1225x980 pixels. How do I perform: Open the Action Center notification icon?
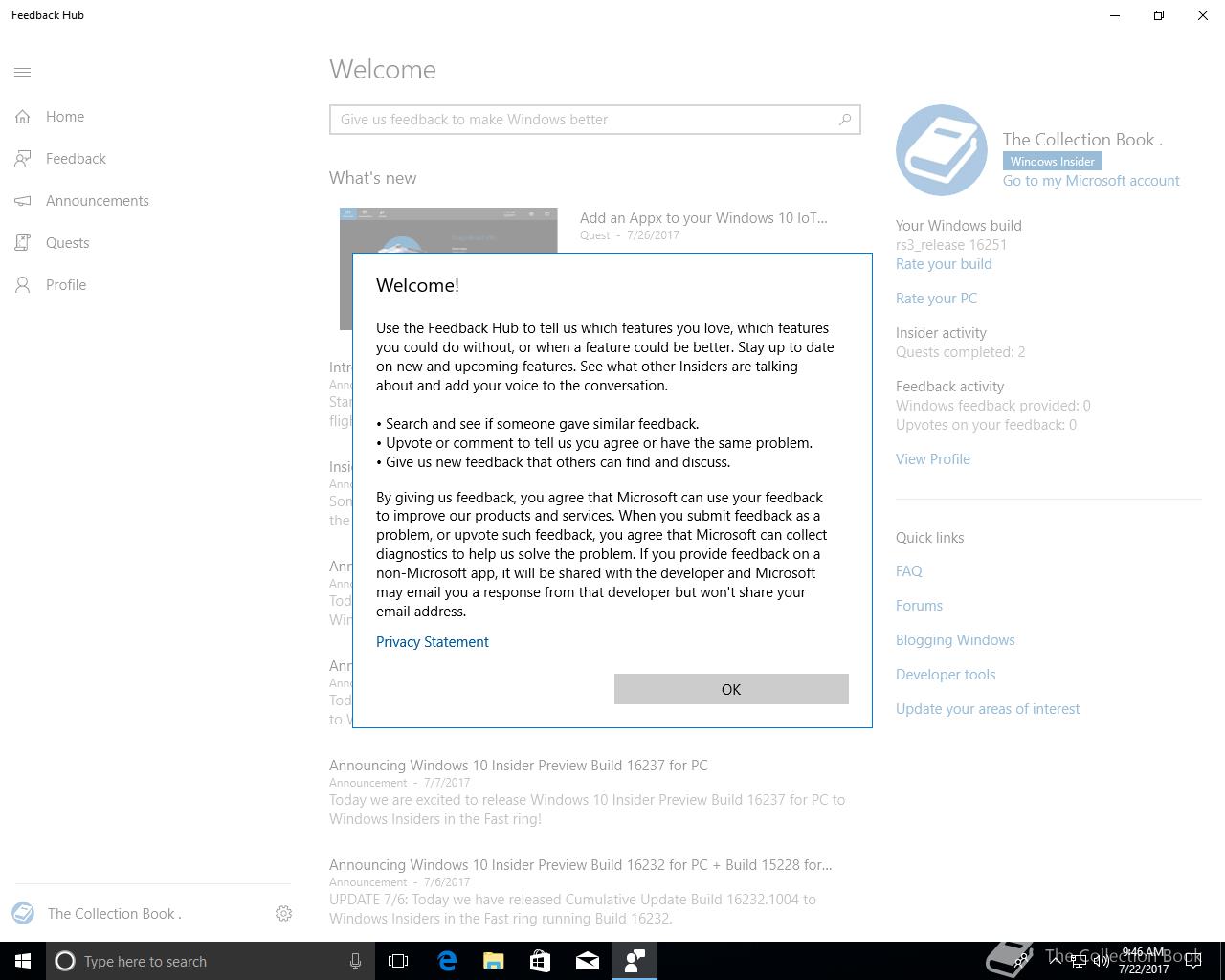1193,961
